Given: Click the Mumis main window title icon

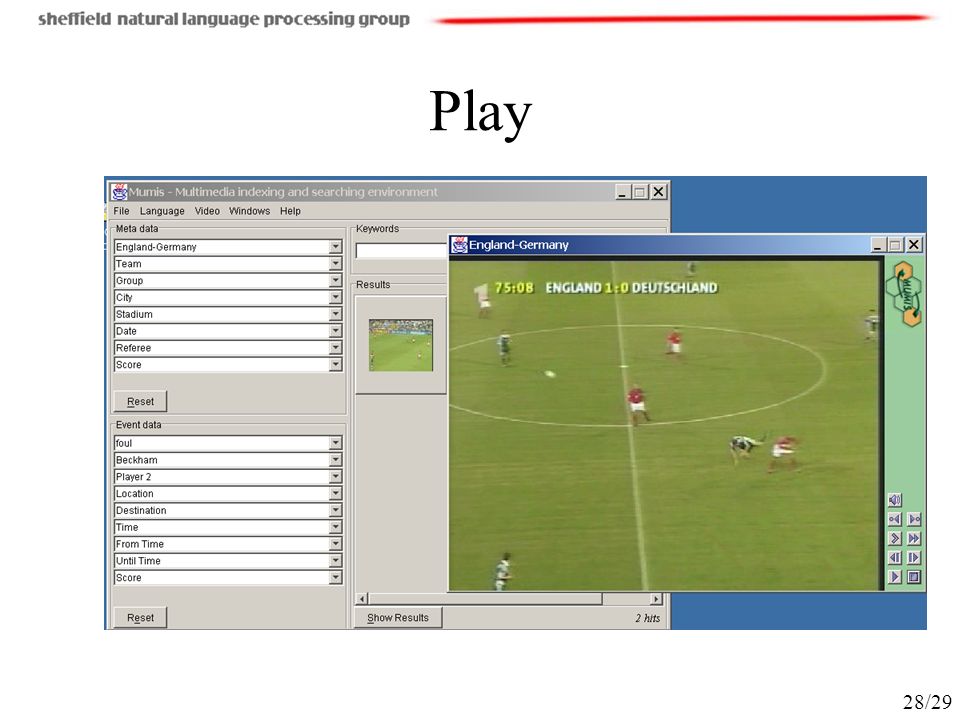Looking at the screenshot, I should coord(119,192).
